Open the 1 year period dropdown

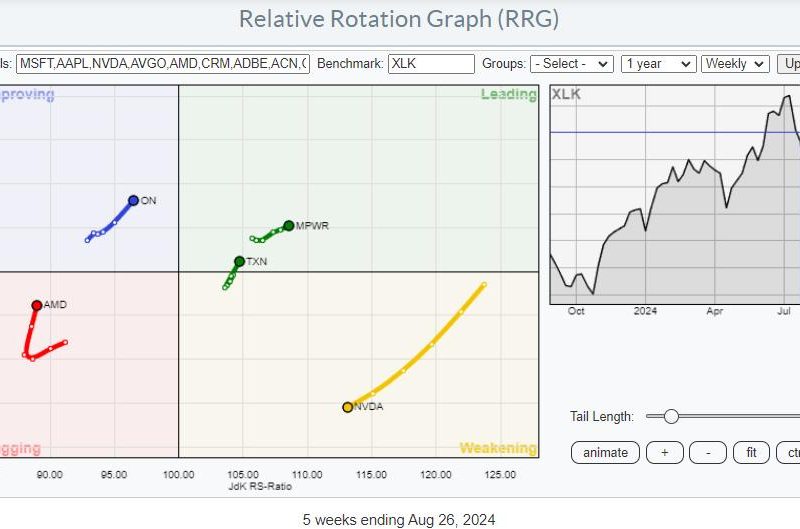coord(658,64)
